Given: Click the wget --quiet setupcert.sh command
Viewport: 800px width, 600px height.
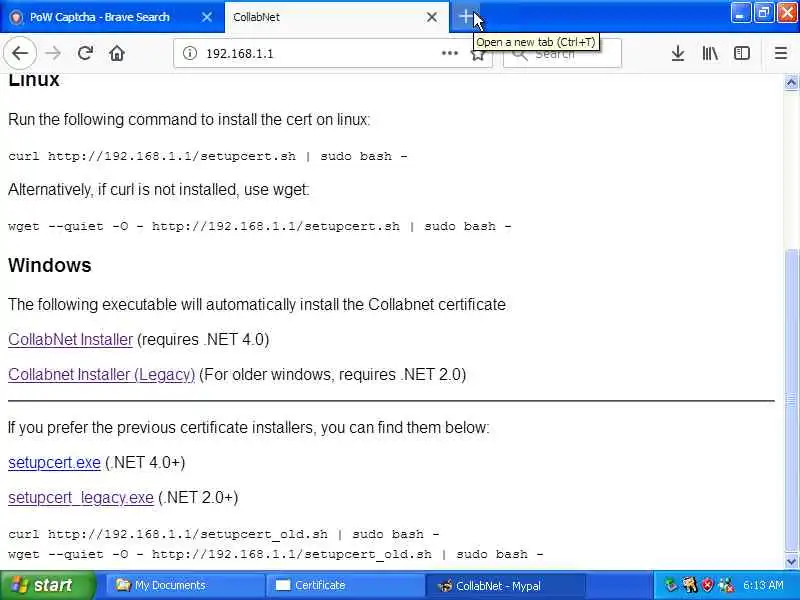Looking at the screenshot, I should coord(260,226).
